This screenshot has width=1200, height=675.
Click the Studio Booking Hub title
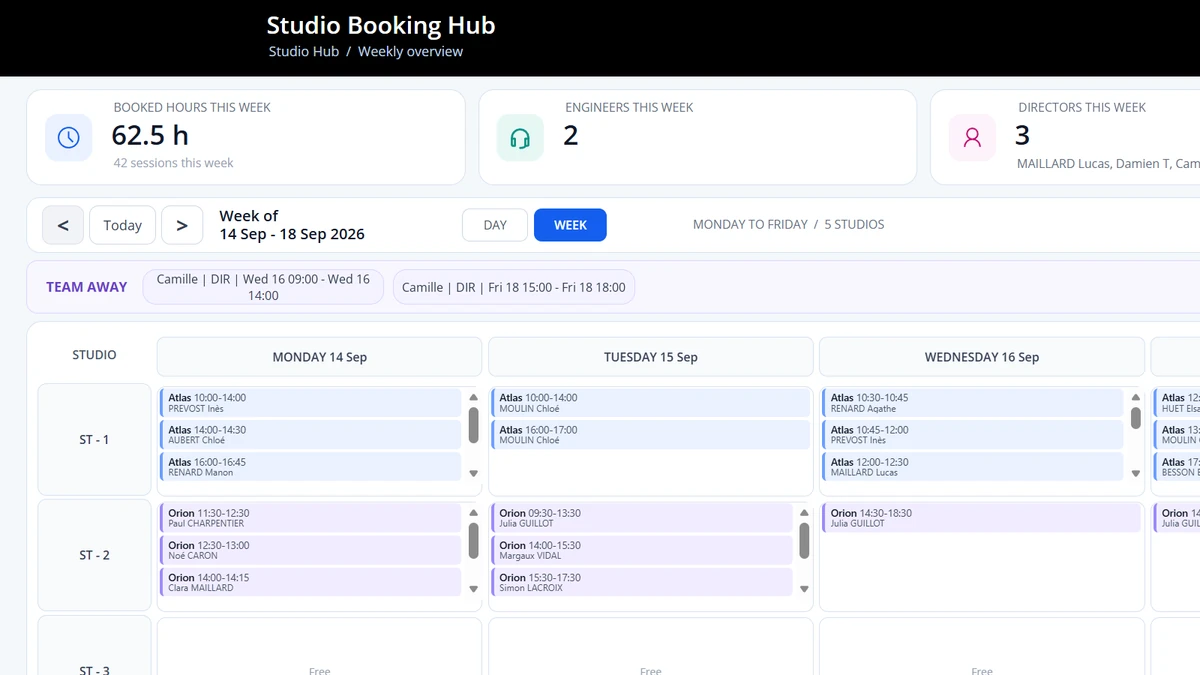(x=381, y=25)
